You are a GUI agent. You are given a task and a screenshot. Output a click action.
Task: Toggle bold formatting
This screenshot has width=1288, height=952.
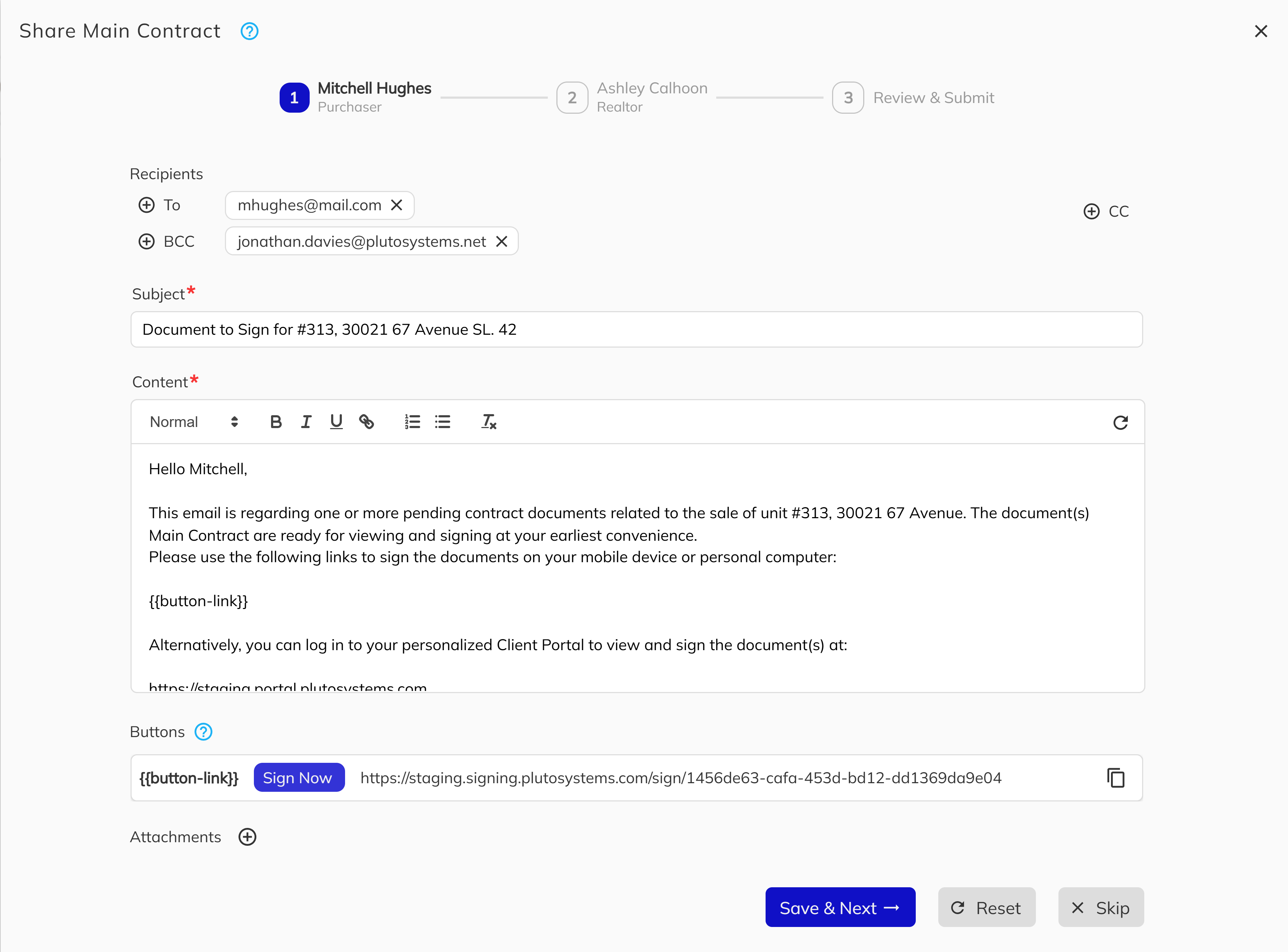coord(276,422)
